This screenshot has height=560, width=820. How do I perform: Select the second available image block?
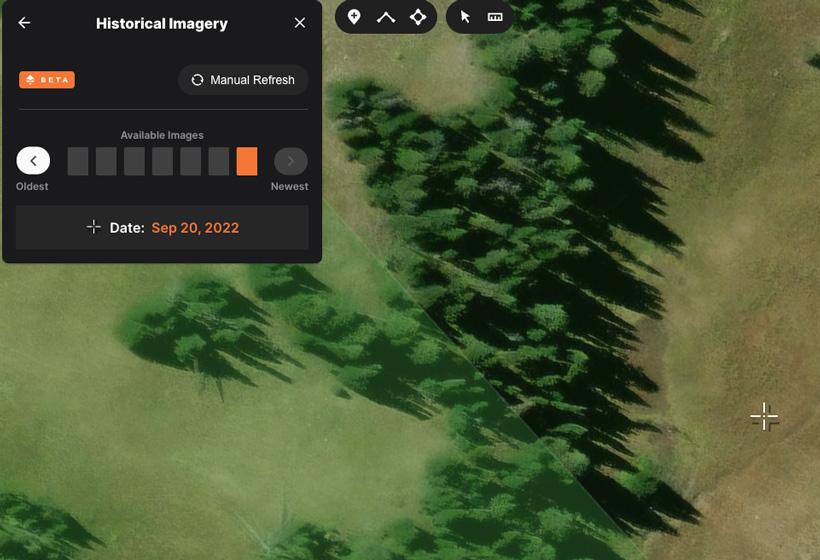[106, 161]
